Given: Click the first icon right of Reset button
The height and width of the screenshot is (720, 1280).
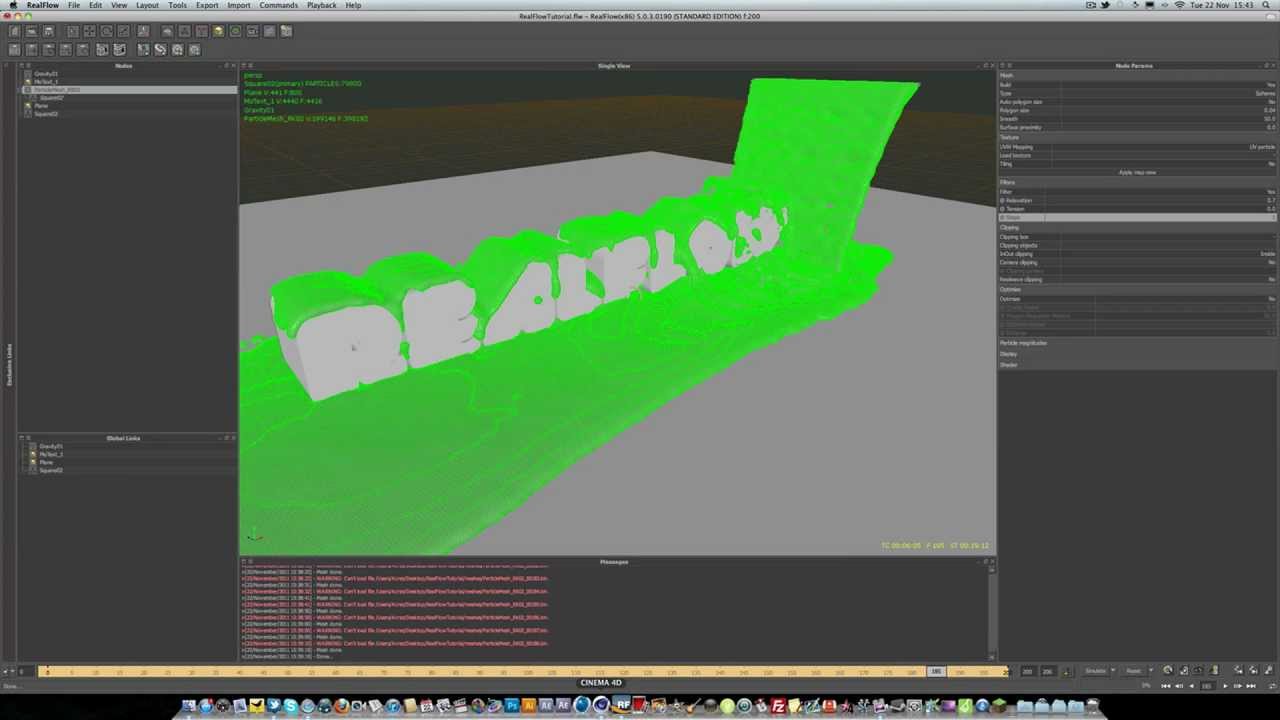Looking at the screenshot, I should (x=1167, y=670).
